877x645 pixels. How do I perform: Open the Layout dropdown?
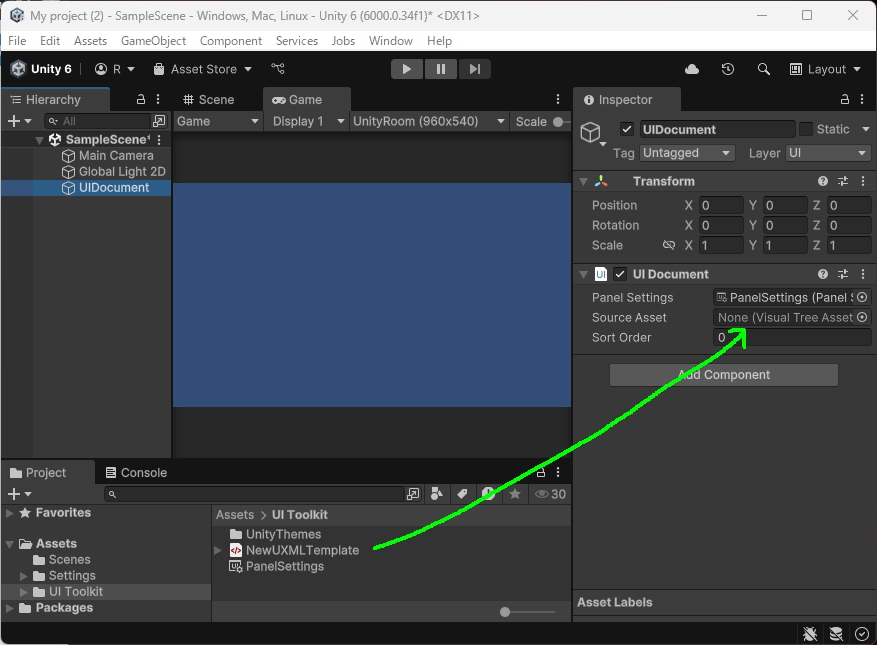[x=826, y=69]
